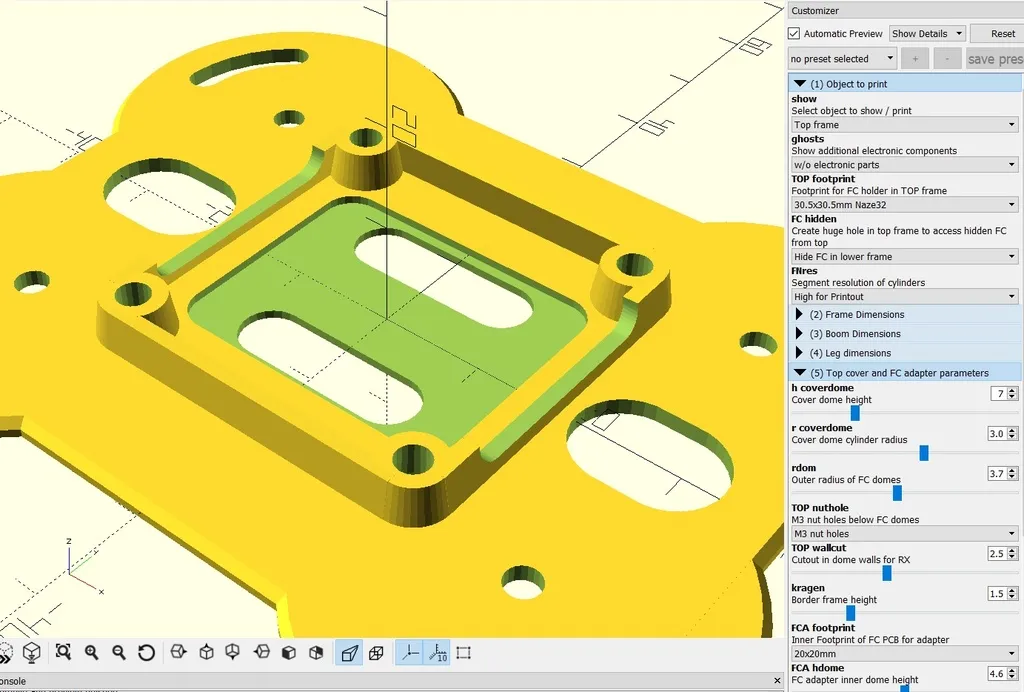
Task: Switch to Top view with the cube icon
Action: pyautogui.click(x=206, y=653)
